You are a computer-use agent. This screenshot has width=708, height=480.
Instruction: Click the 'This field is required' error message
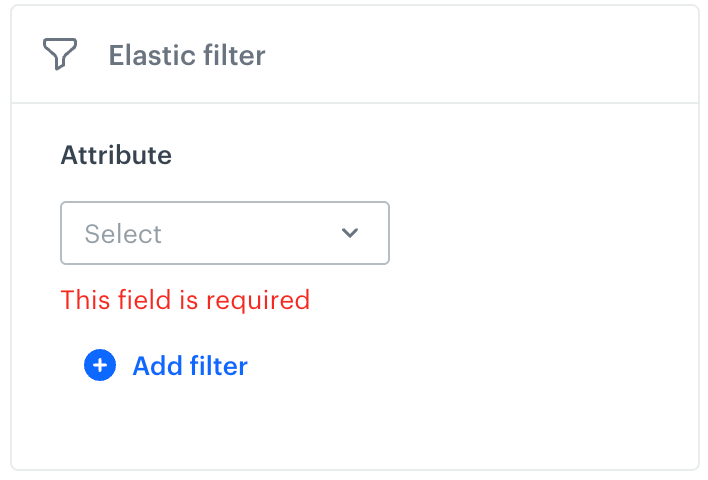(x=185, y=299)
